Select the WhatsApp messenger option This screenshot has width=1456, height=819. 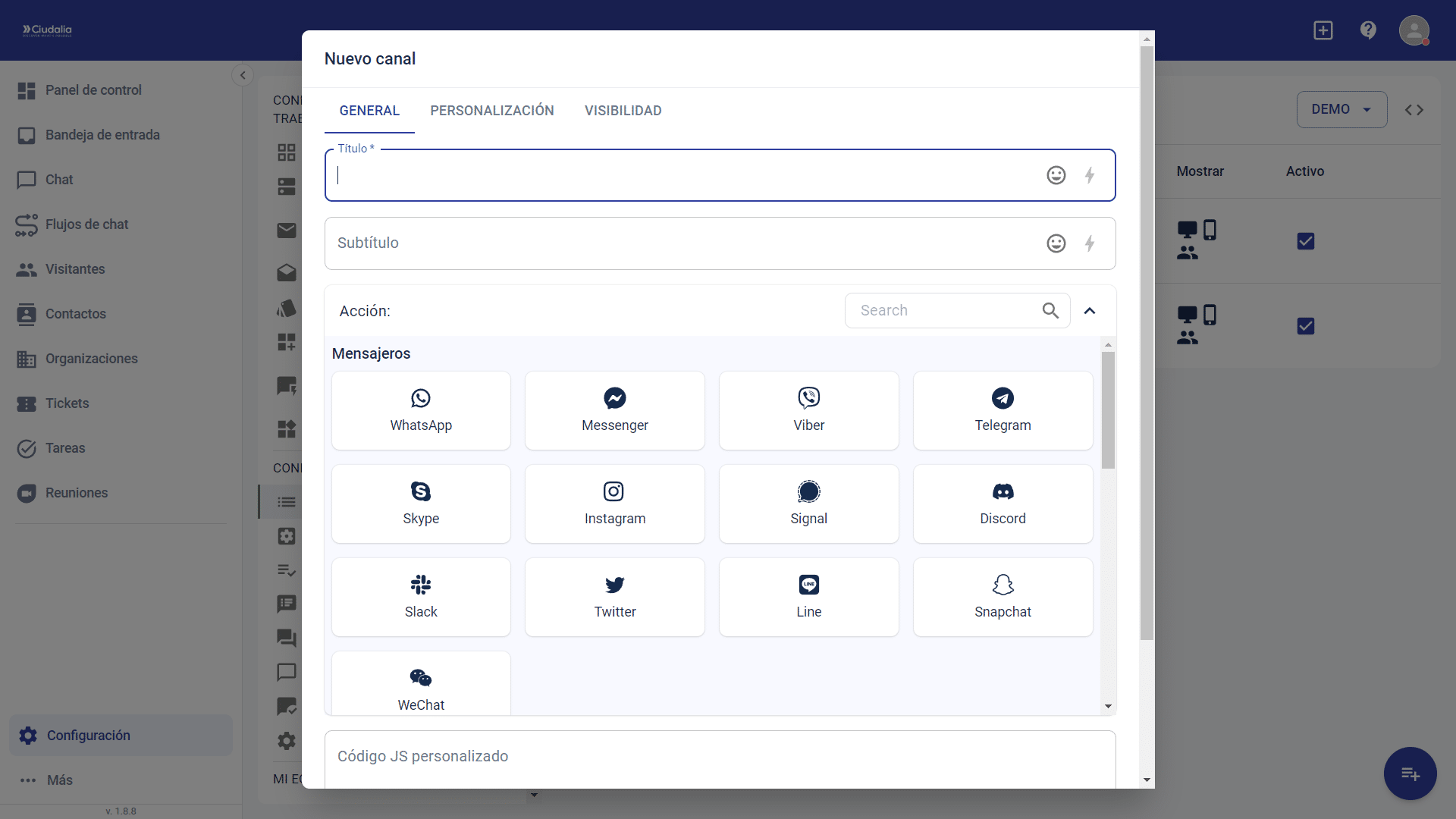(421, 410)
